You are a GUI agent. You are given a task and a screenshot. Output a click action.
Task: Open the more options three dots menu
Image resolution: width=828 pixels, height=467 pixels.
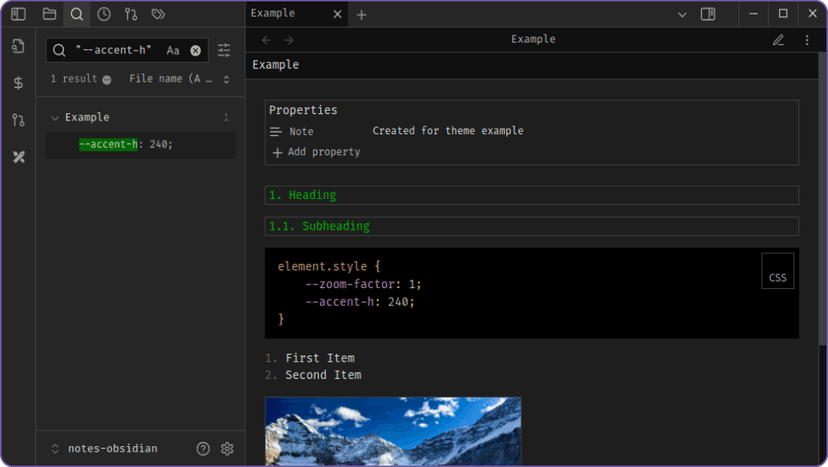[807, 40]
